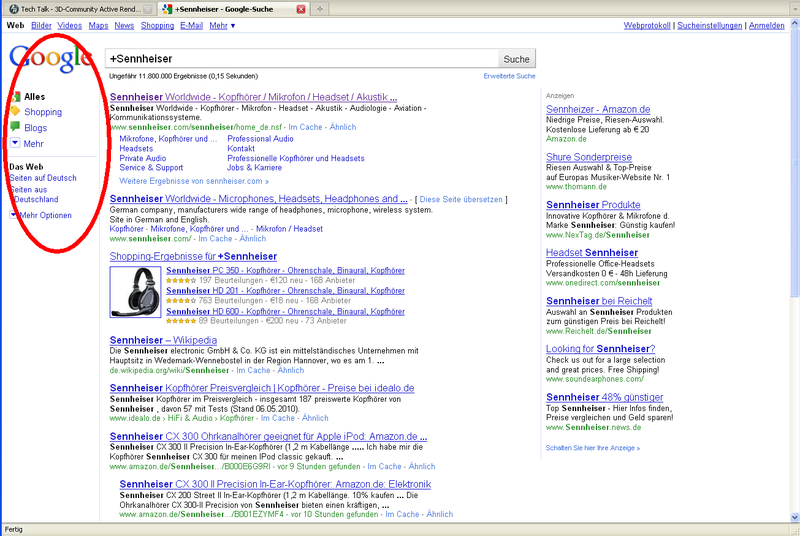Open Sennheiser – Wikipedia result
The height and width of the screenshot is (536, 800).
(163, 340)
